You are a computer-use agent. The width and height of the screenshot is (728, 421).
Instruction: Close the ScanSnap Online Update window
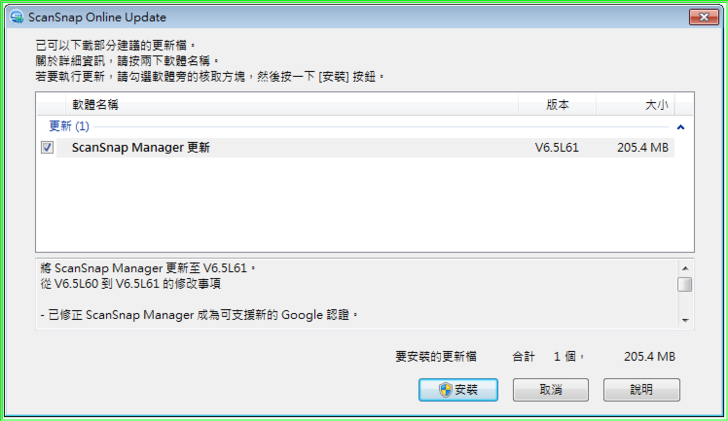[x=704, y=17]
